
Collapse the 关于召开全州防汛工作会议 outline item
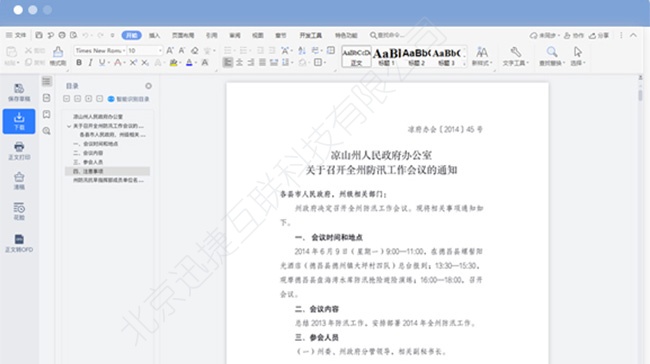[69, 126]
